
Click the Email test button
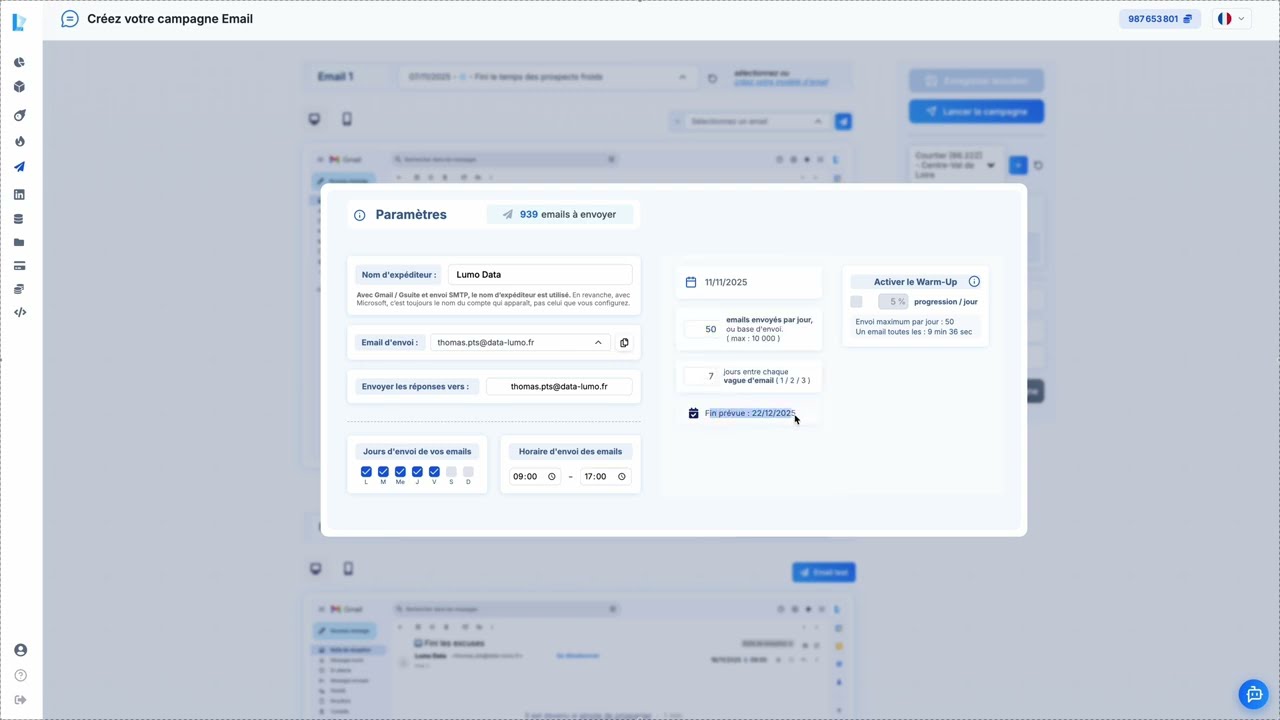click(x=824, y=572)
